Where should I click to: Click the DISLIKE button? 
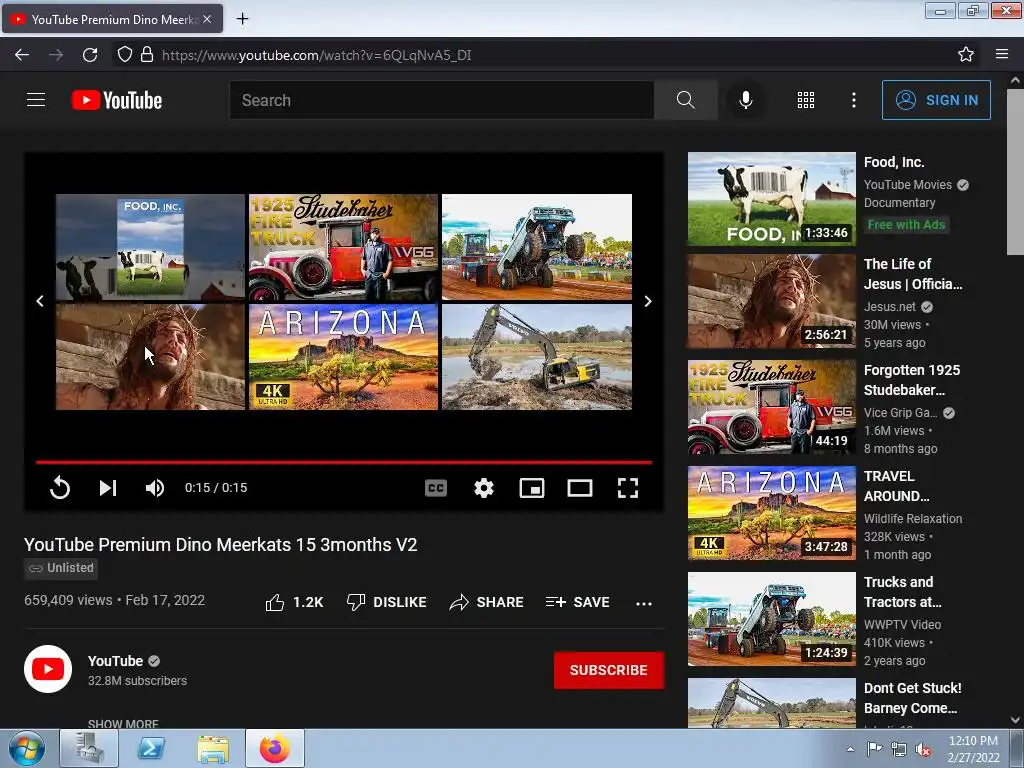click(x=387, y=602)
